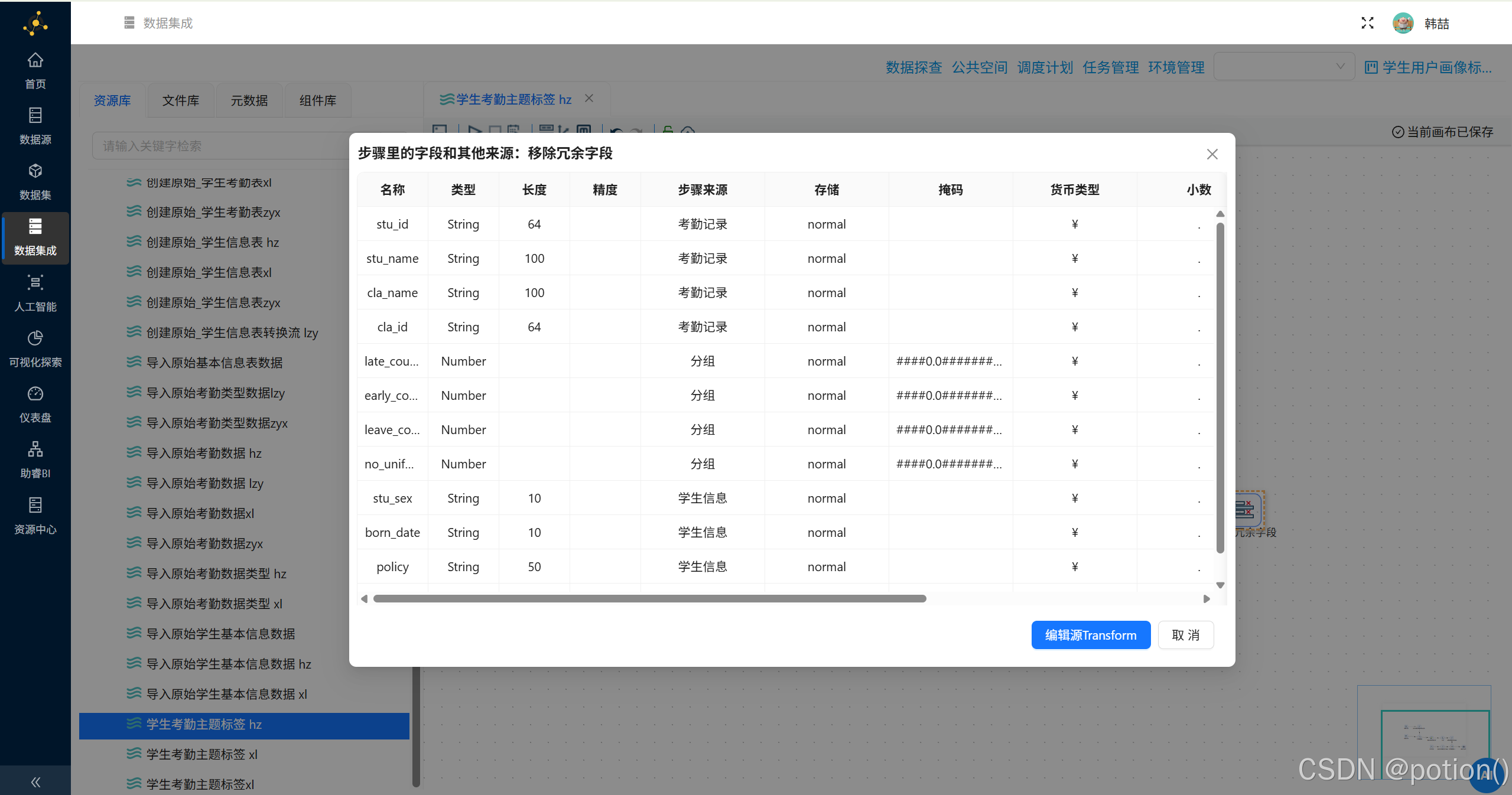
Task: Close the 学生考勤主题标签 hz tab
Action: pos(589,98)
